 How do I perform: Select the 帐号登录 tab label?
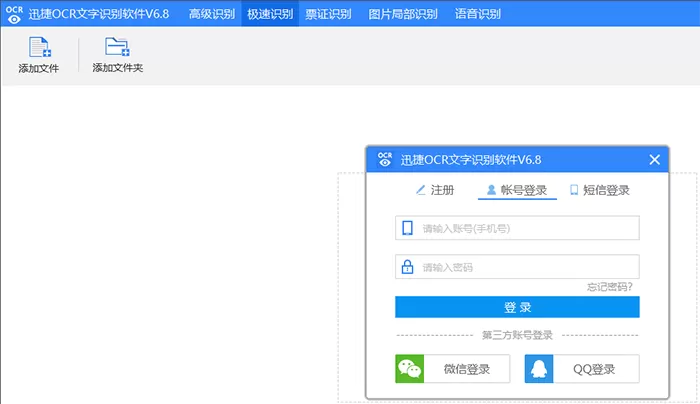point(524,190)
